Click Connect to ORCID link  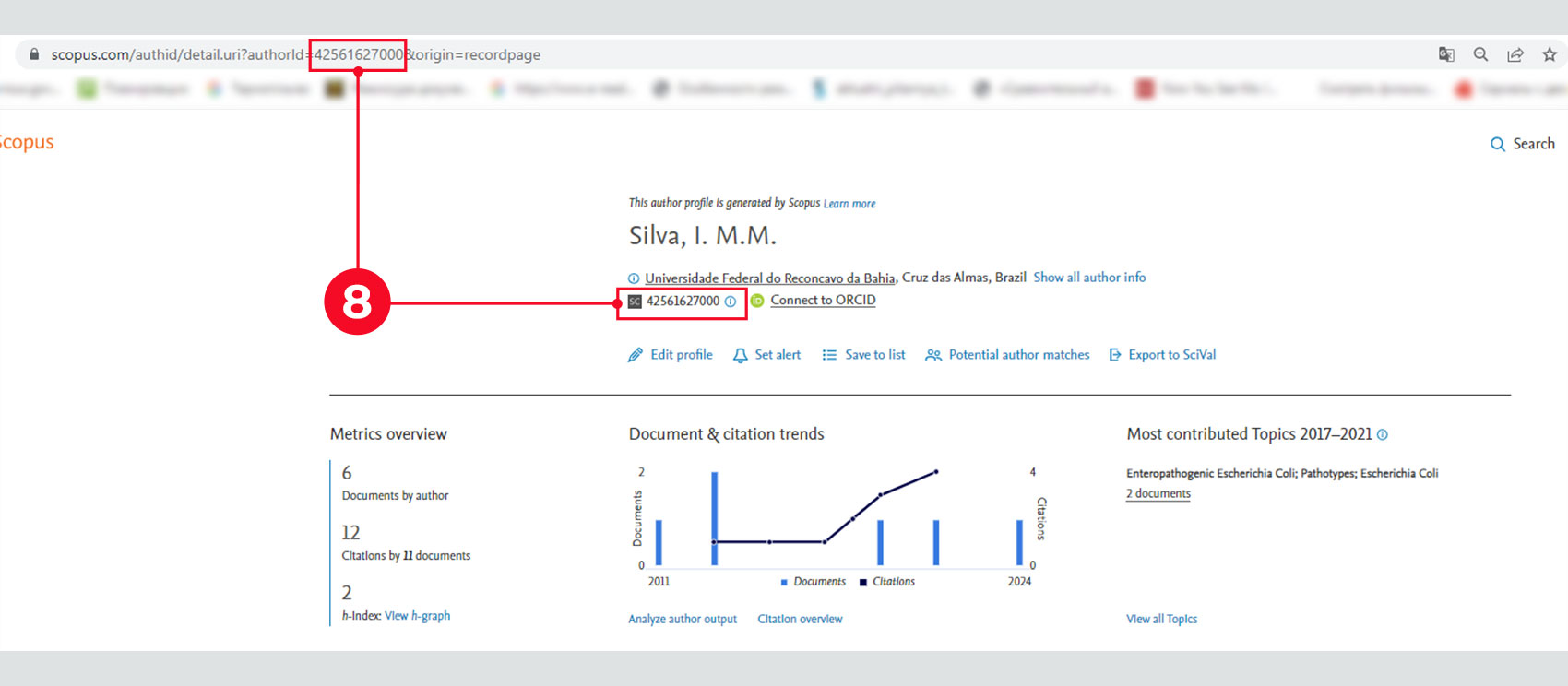(823, 300)
